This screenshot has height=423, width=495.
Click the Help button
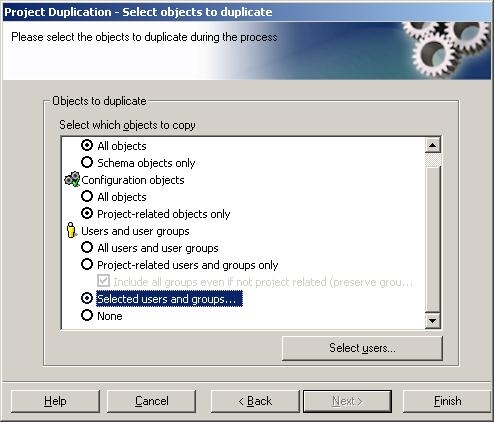tap(55, 401)
